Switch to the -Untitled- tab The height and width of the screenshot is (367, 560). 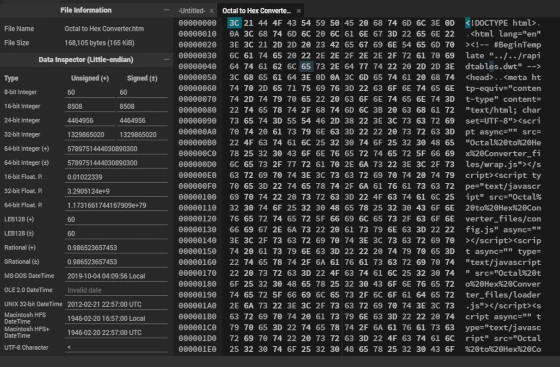click(x=192, y=11)
